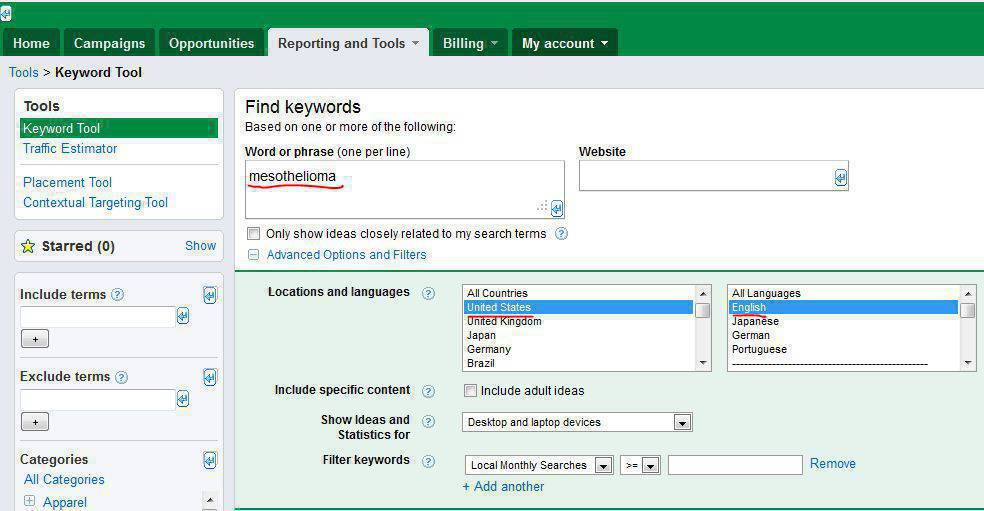984x511 pixels.
Task: Enable Only show ideas closely related checkbox
Action: pyautogui.click(x=254, y=234)
